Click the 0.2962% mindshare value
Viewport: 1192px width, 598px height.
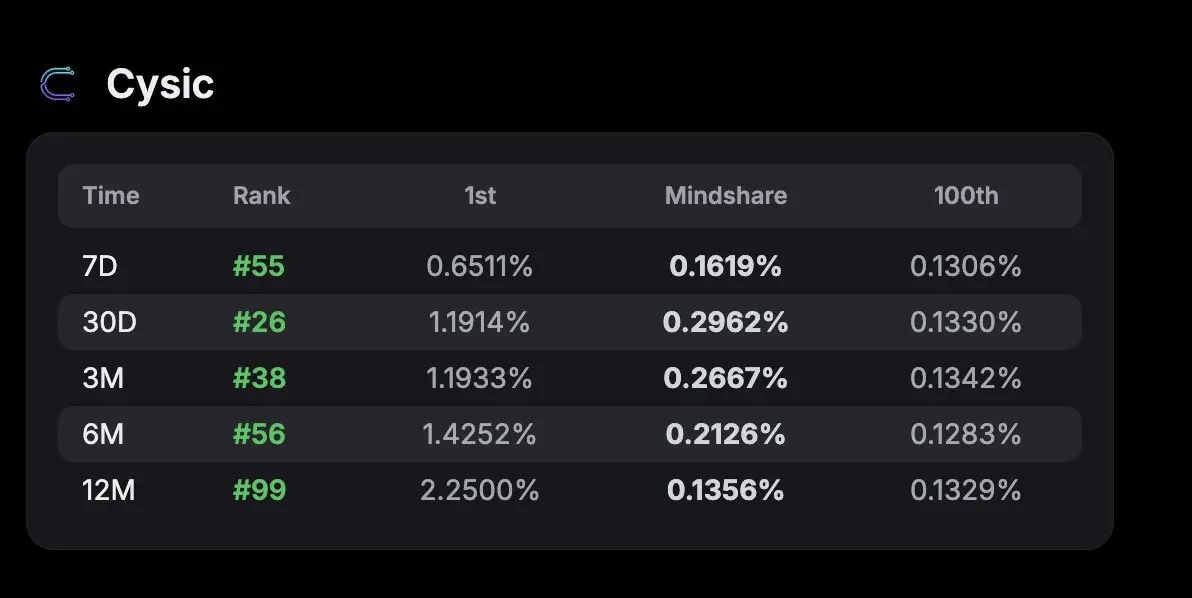(x=725, y=322)
